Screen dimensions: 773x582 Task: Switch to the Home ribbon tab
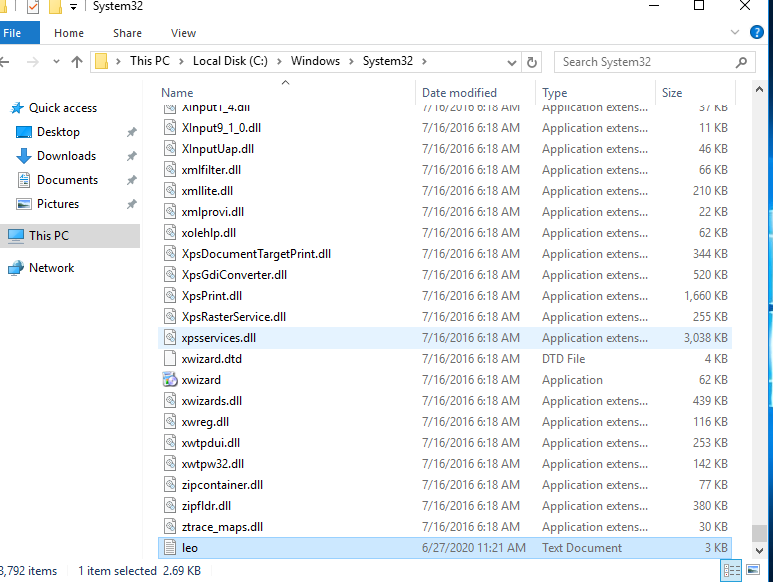click(x=69, y=33)
